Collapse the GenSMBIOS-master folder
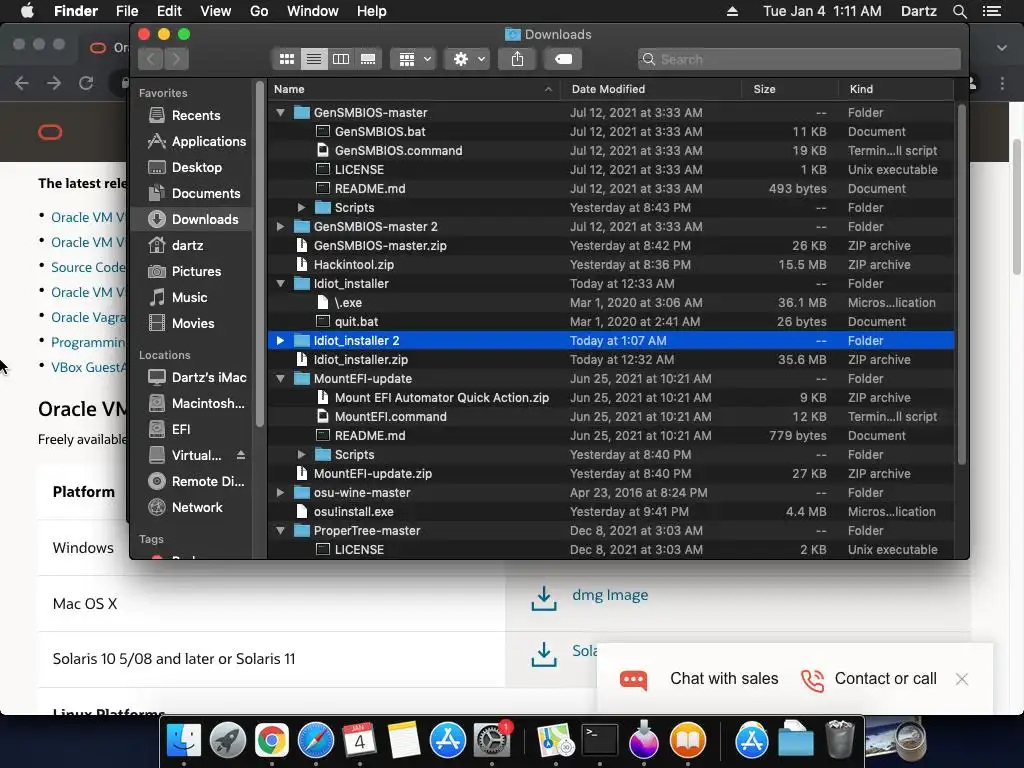 click(280, 112)
